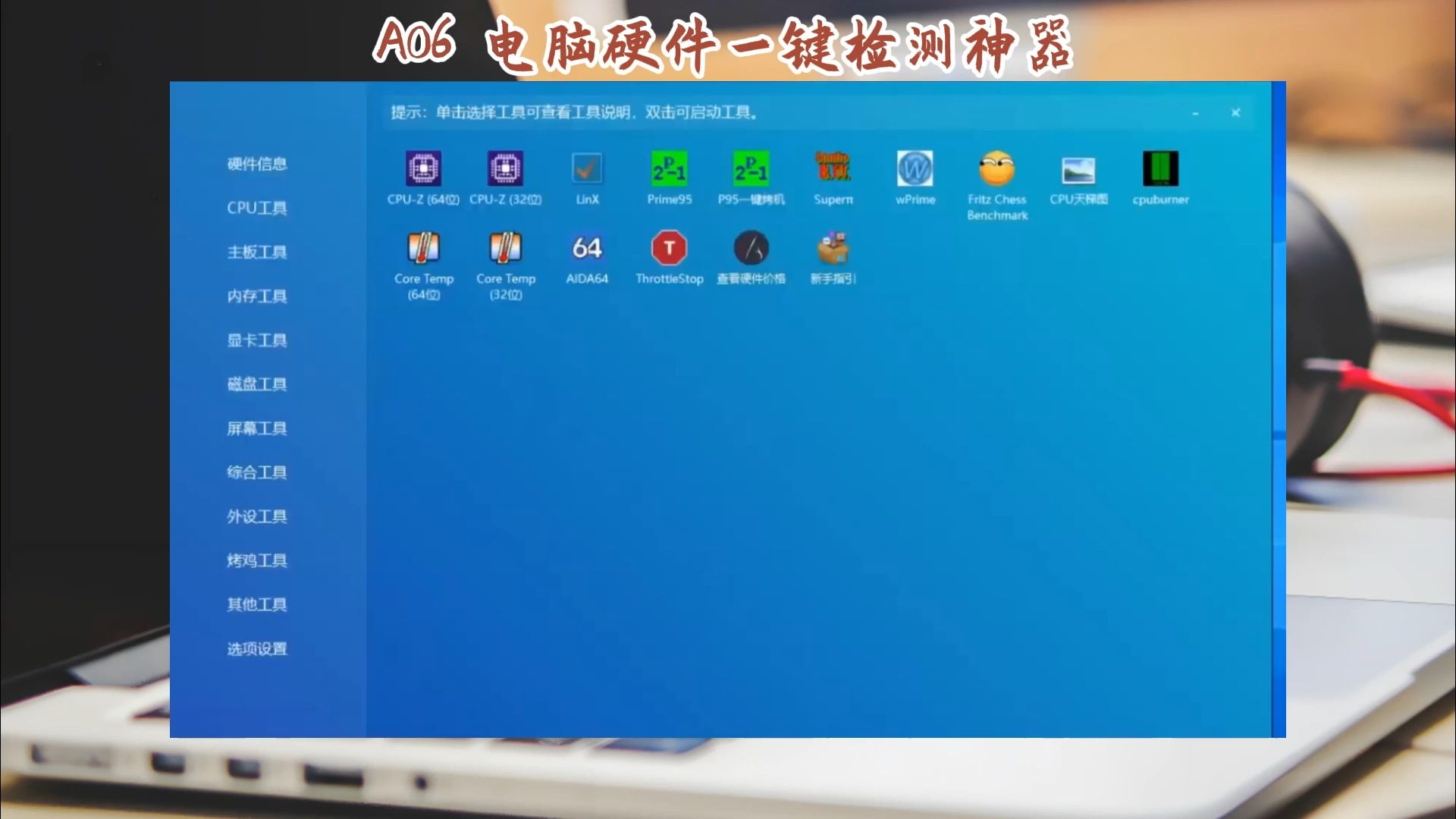The width and height of the screenshot is (1456, 819).
Task: Open the 新手指引 icon
Action: click(x=833, y=248)
